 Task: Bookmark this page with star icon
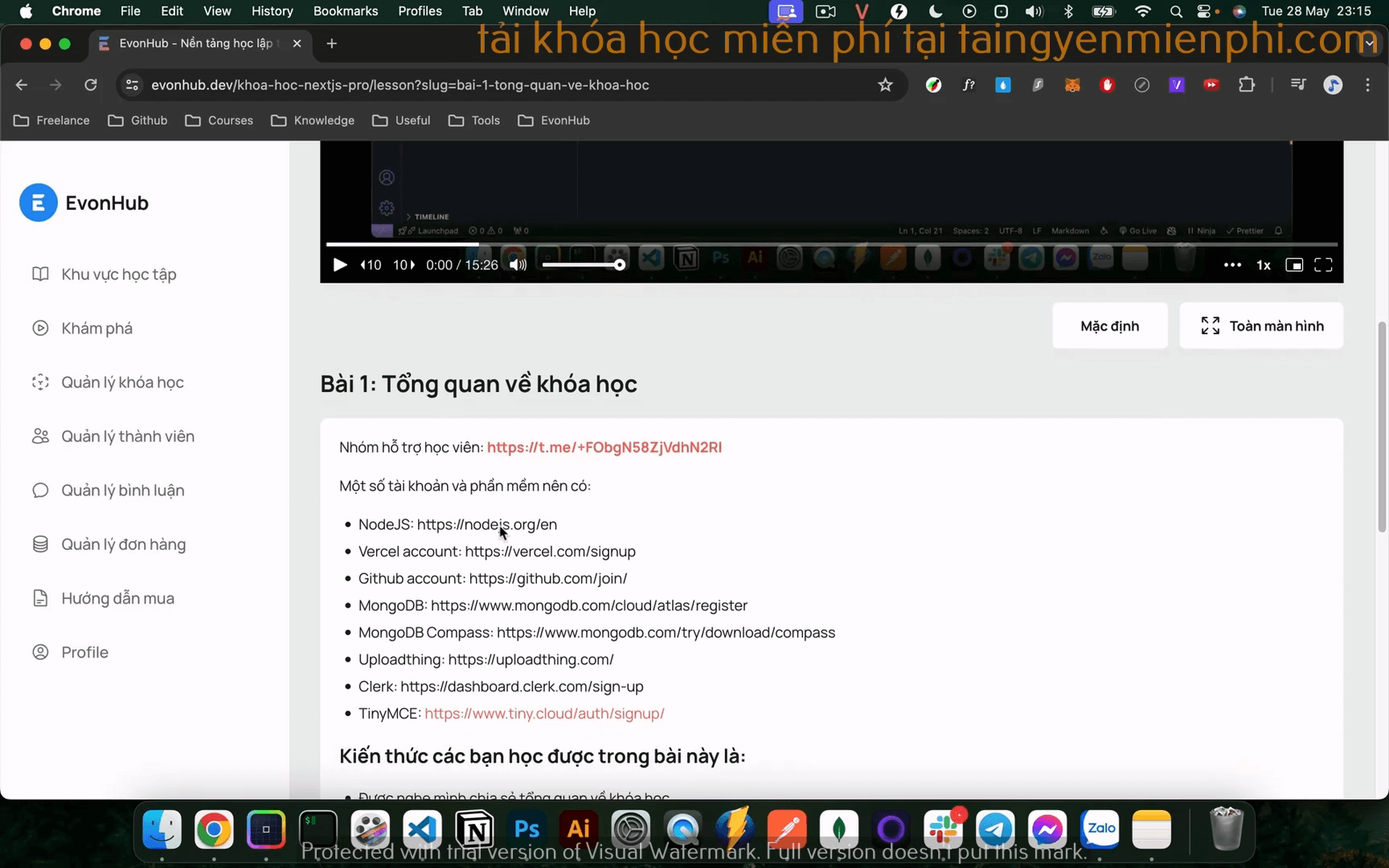pos(885,85)
